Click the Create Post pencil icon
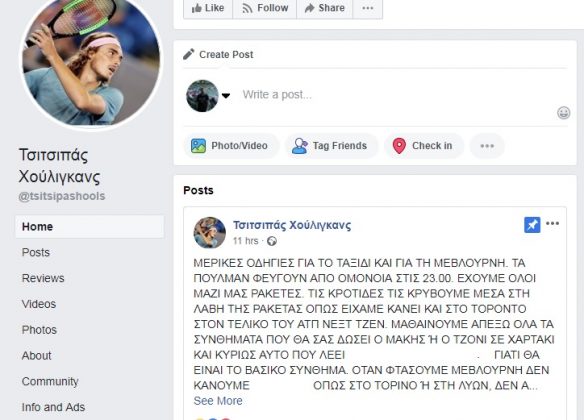Image resolution: width=584 pixels, height=420 pixels. tap(188, 54)
